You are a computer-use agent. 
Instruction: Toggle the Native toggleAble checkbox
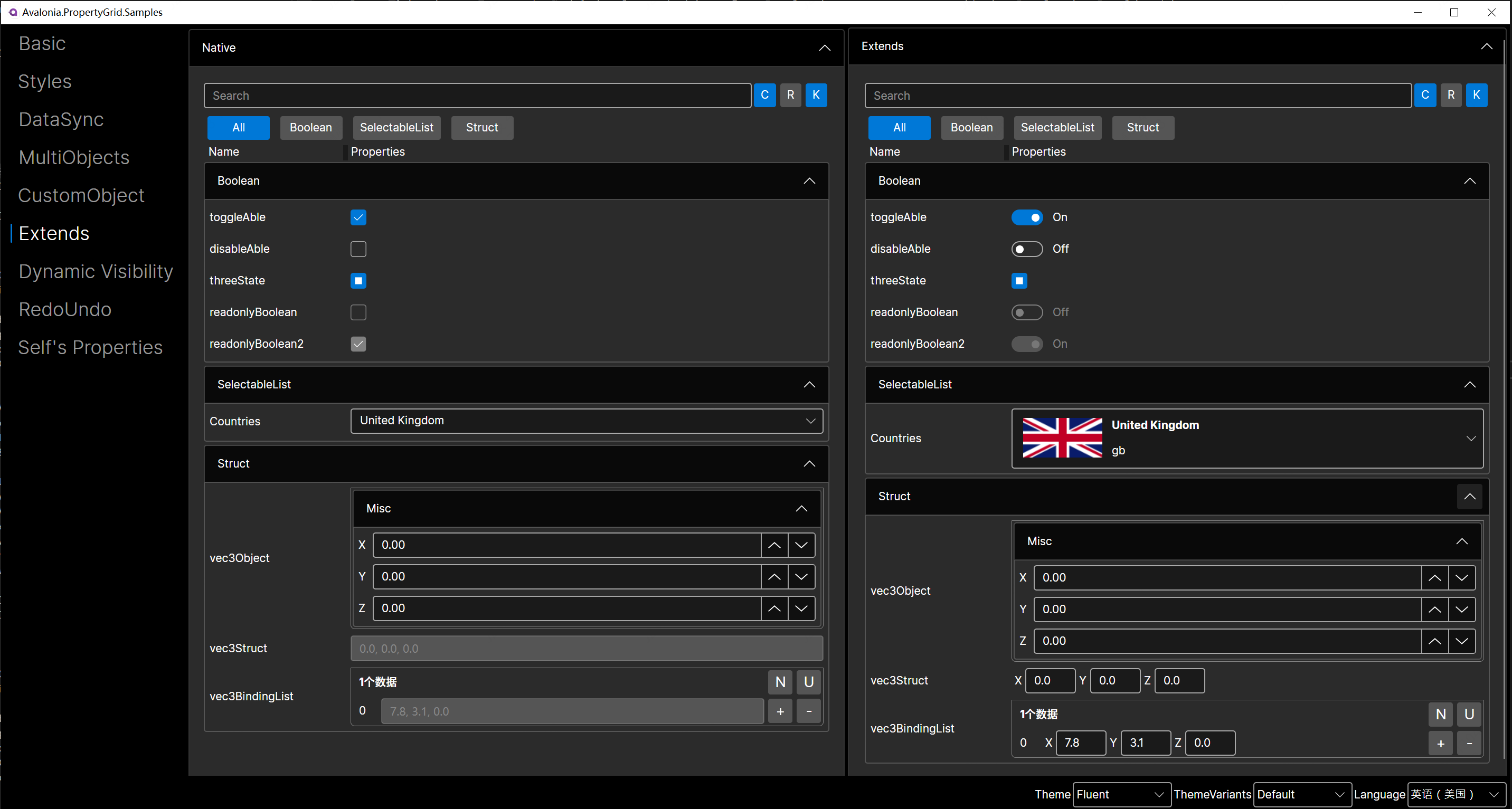(358, 217)
